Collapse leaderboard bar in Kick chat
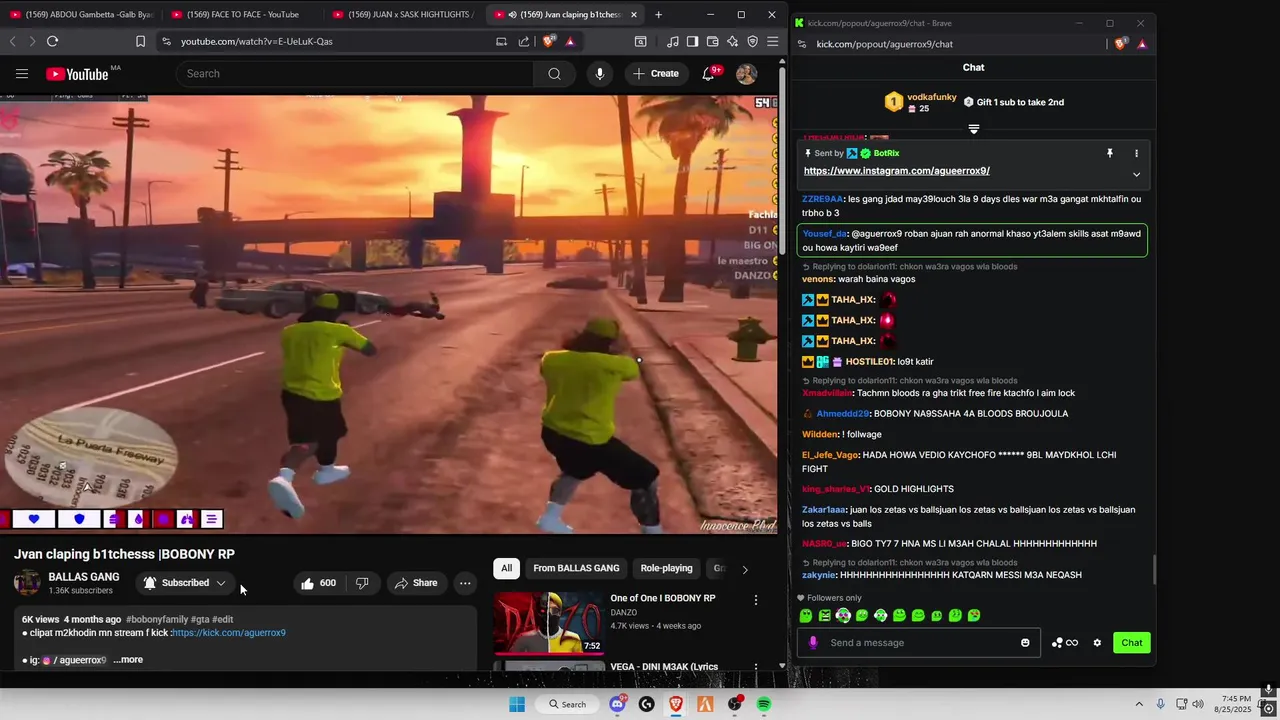This screenshot has width=1280, height=720. pyautogui.click(x=973, y=129)
